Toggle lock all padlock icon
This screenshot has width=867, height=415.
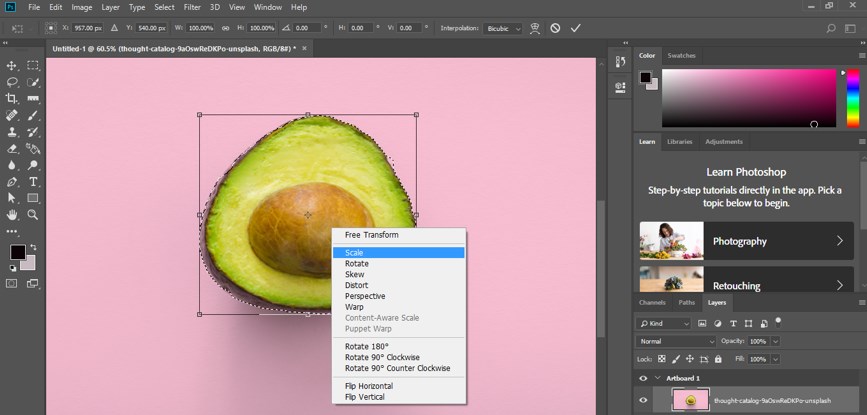pos(718,359)
